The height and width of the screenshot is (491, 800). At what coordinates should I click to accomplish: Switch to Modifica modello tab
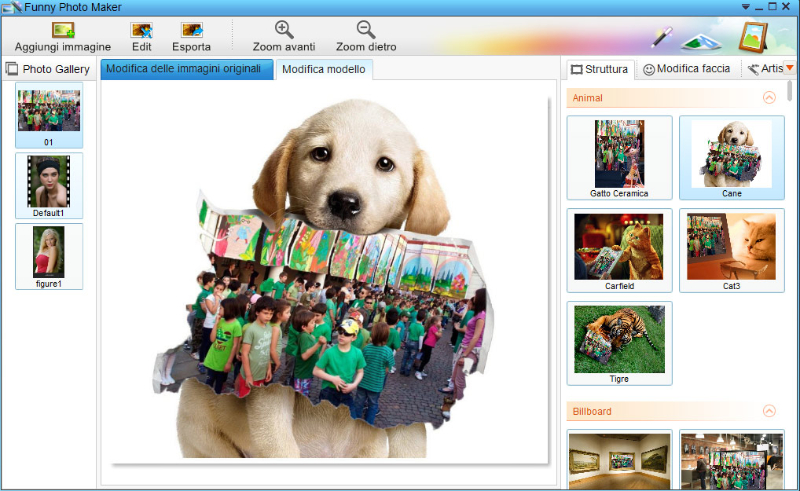click(323, 69)
